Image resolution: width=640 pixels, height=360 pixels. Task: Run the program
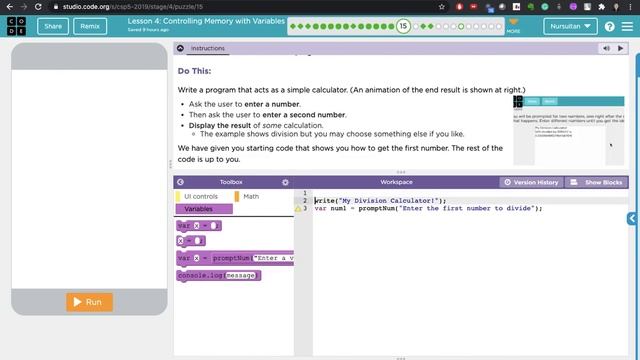(x=89, y=302)
